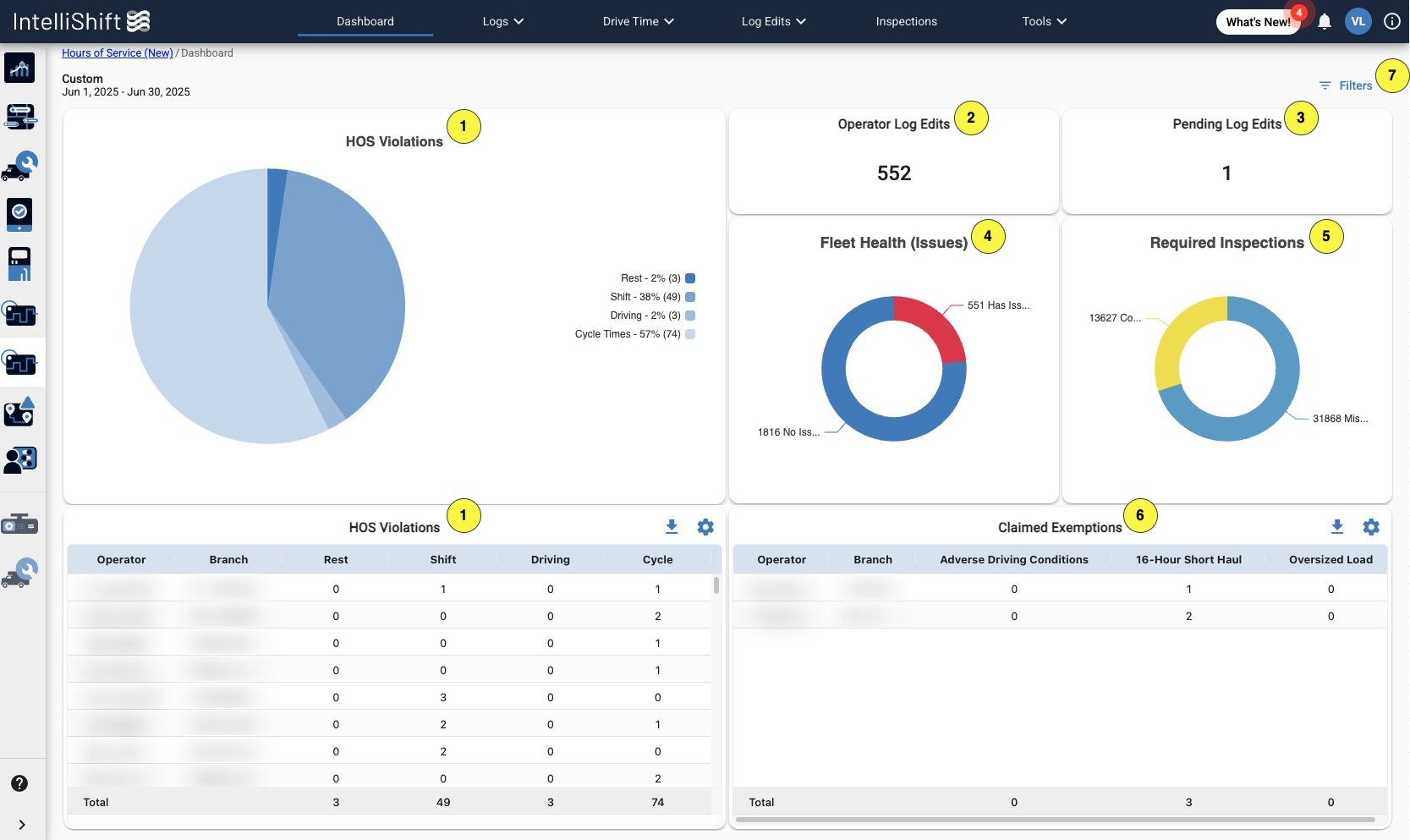The image size is (1410, 840).
Task: Sort by the Cycle column header
Action: click(658, 560)
